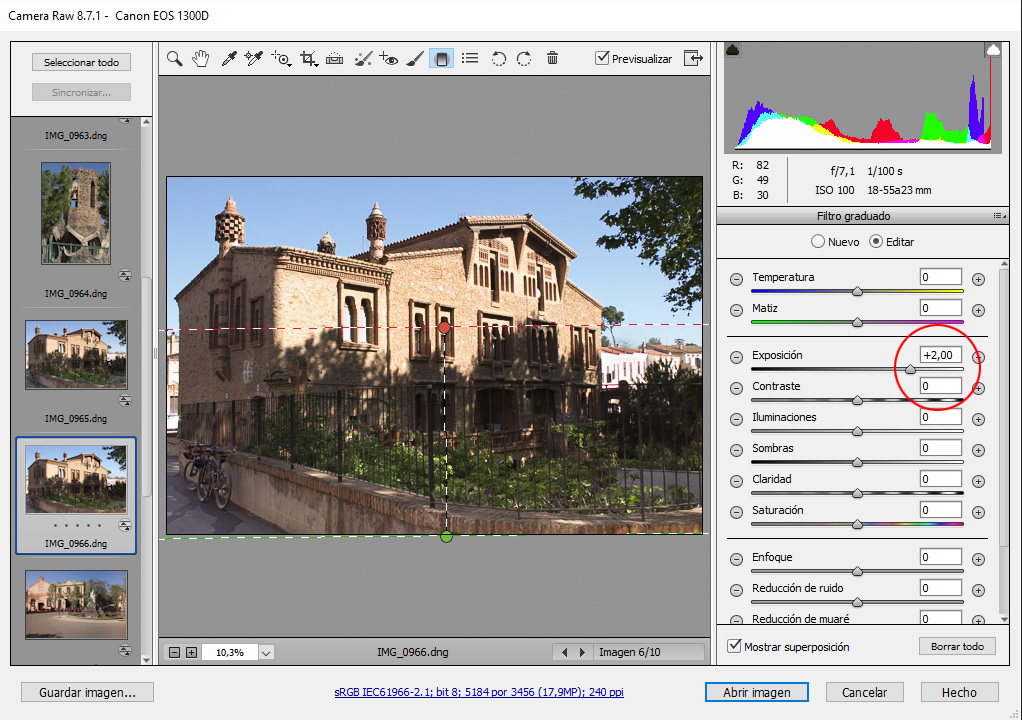This screenshot has width=1022, height=720.
Task: Click the Borrar todo button
Action: coord(956,647)
